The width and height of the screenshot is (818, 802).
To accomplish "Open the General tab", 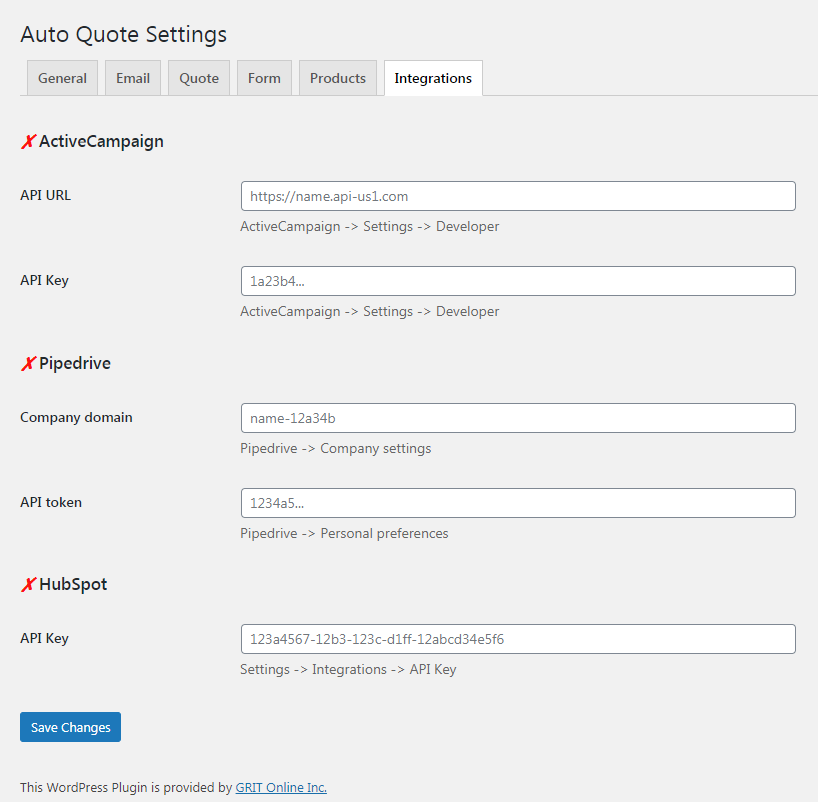I will click(x=62, y=78).
